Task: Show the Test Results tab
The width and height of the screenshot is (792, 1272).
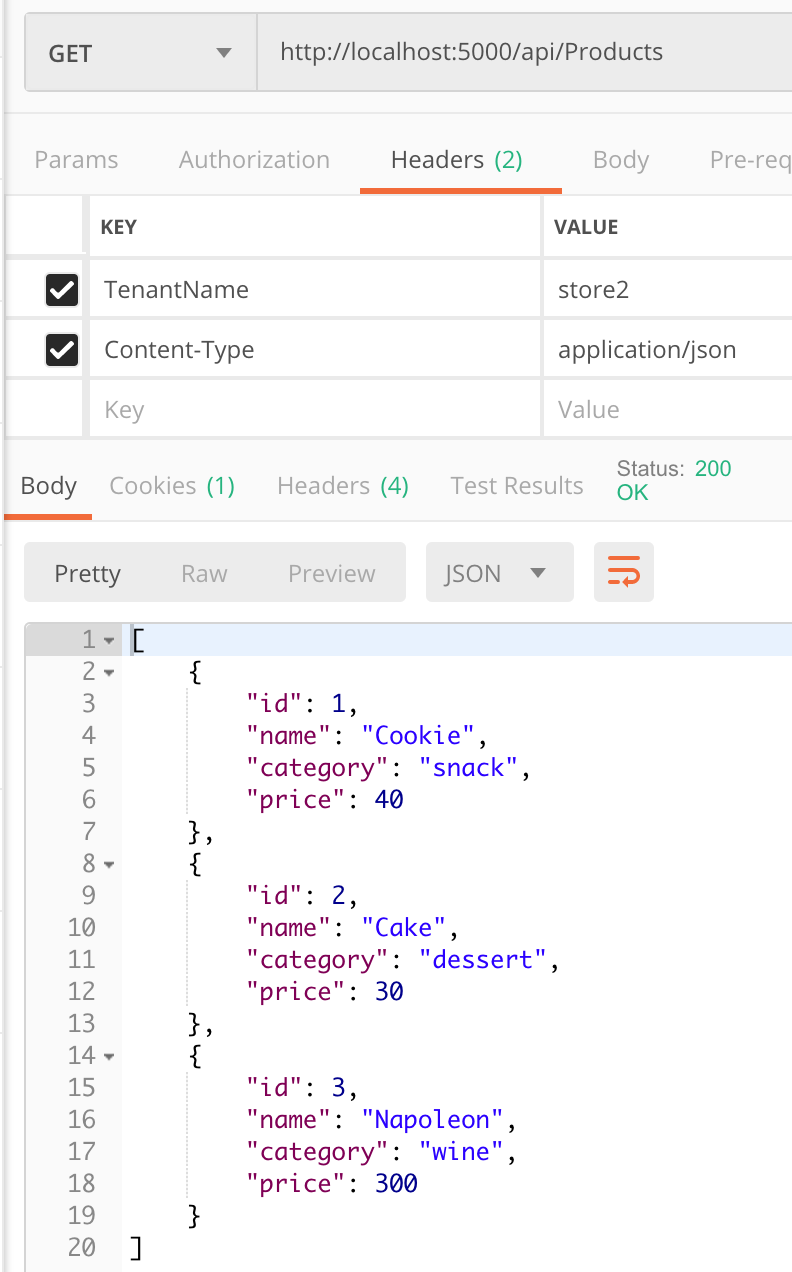Action: point(517,486)
